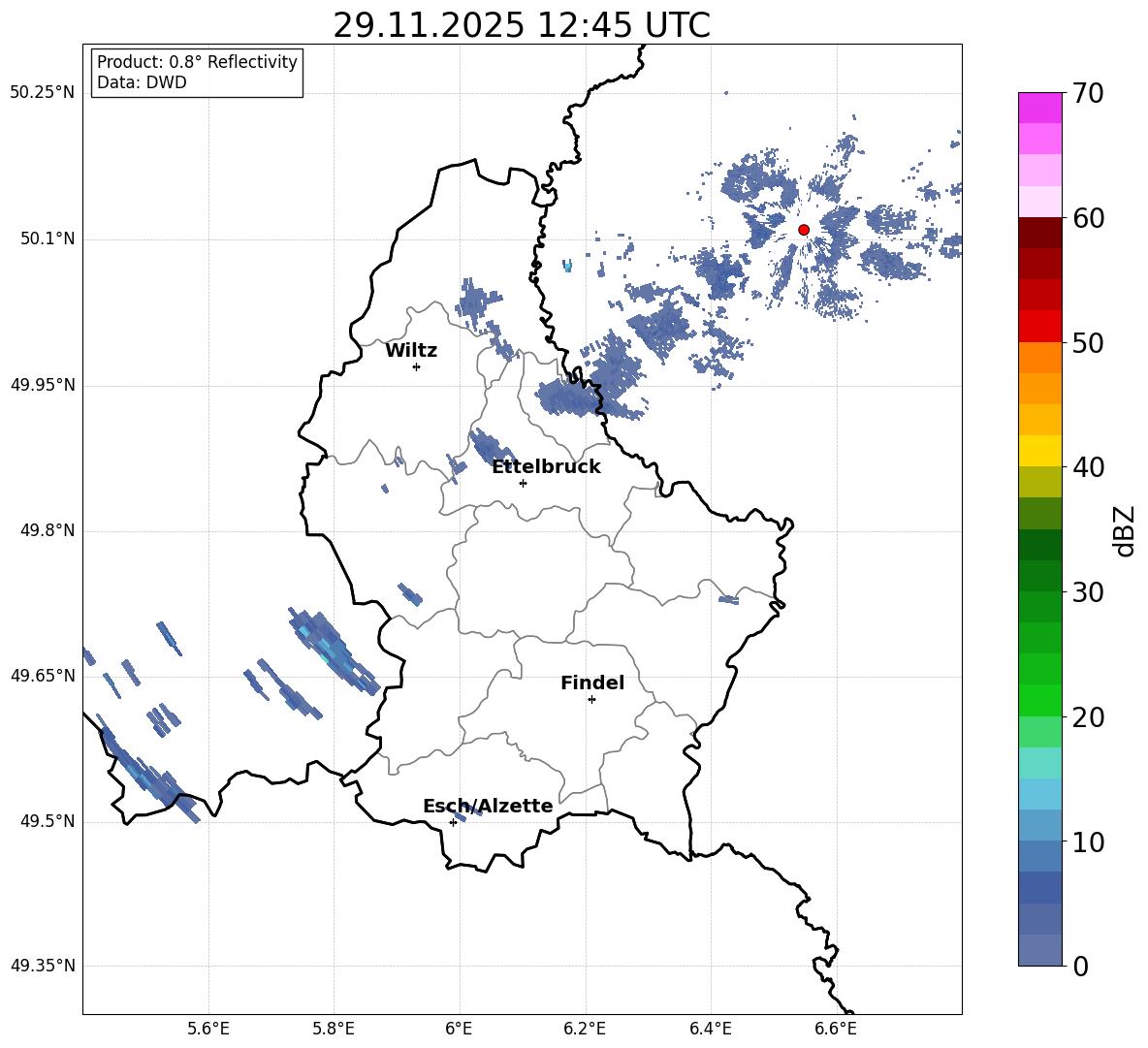The image size is (1148, 1048).
Task: Click the 50 colorbar tick label
Action: coord(1088,343)
